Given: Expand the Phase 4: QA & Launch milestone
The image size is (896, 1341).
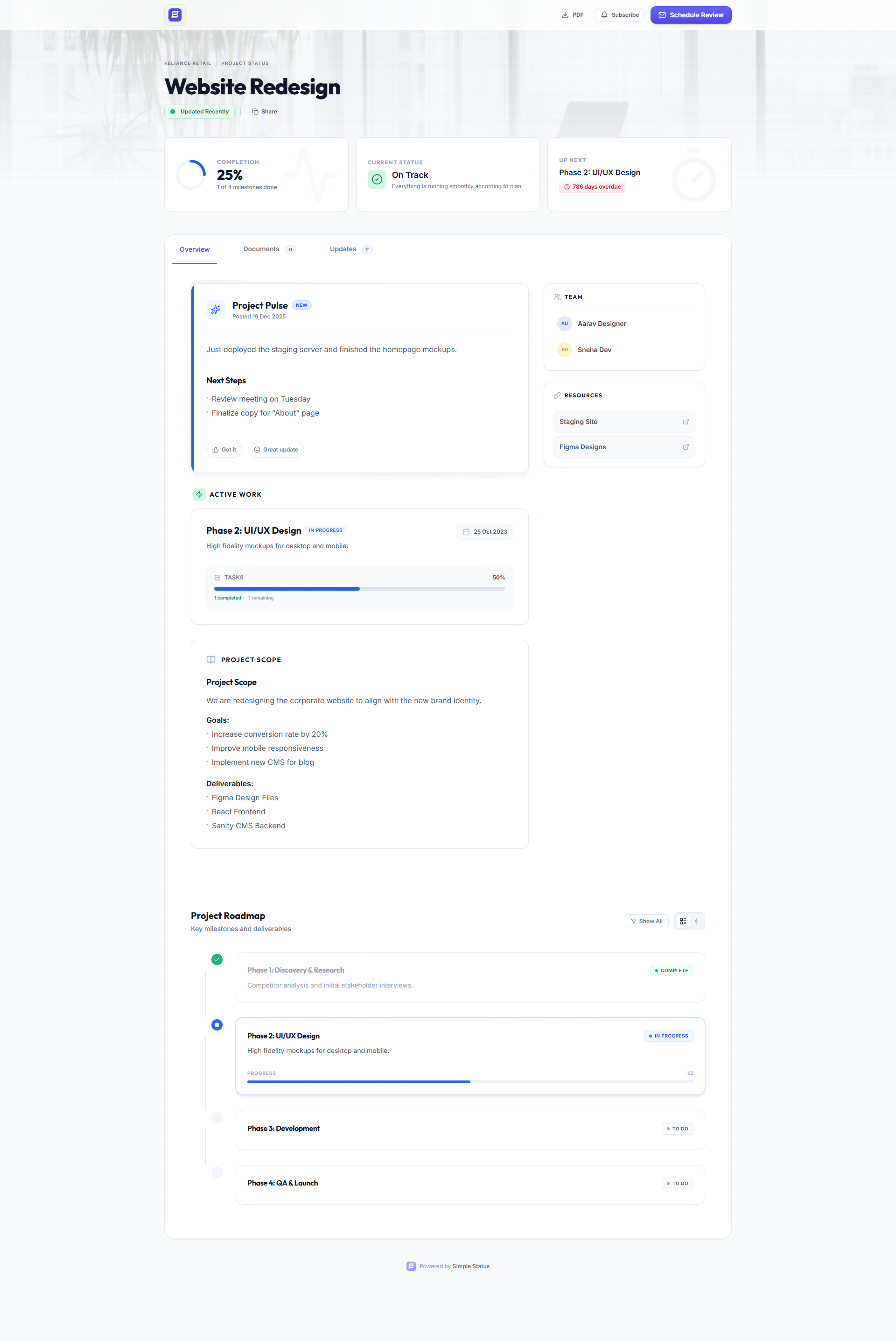Looking at the screenshot, I should pos(470,1184).
